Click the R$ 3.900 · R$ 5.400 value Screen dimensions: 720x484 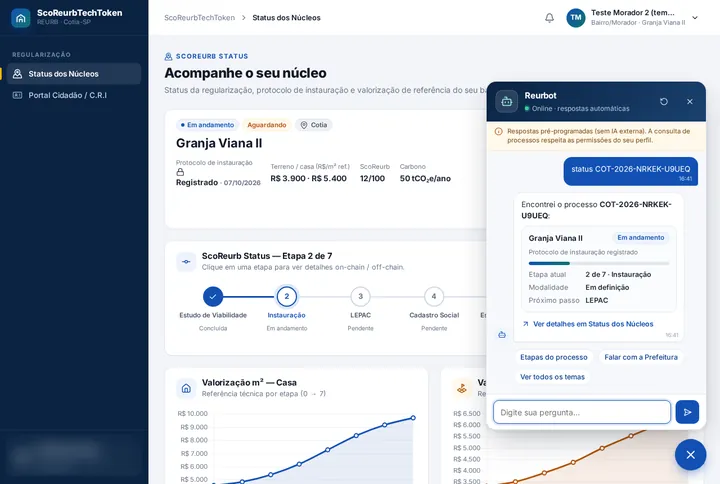pyautogui.click(x=309, y=178)
